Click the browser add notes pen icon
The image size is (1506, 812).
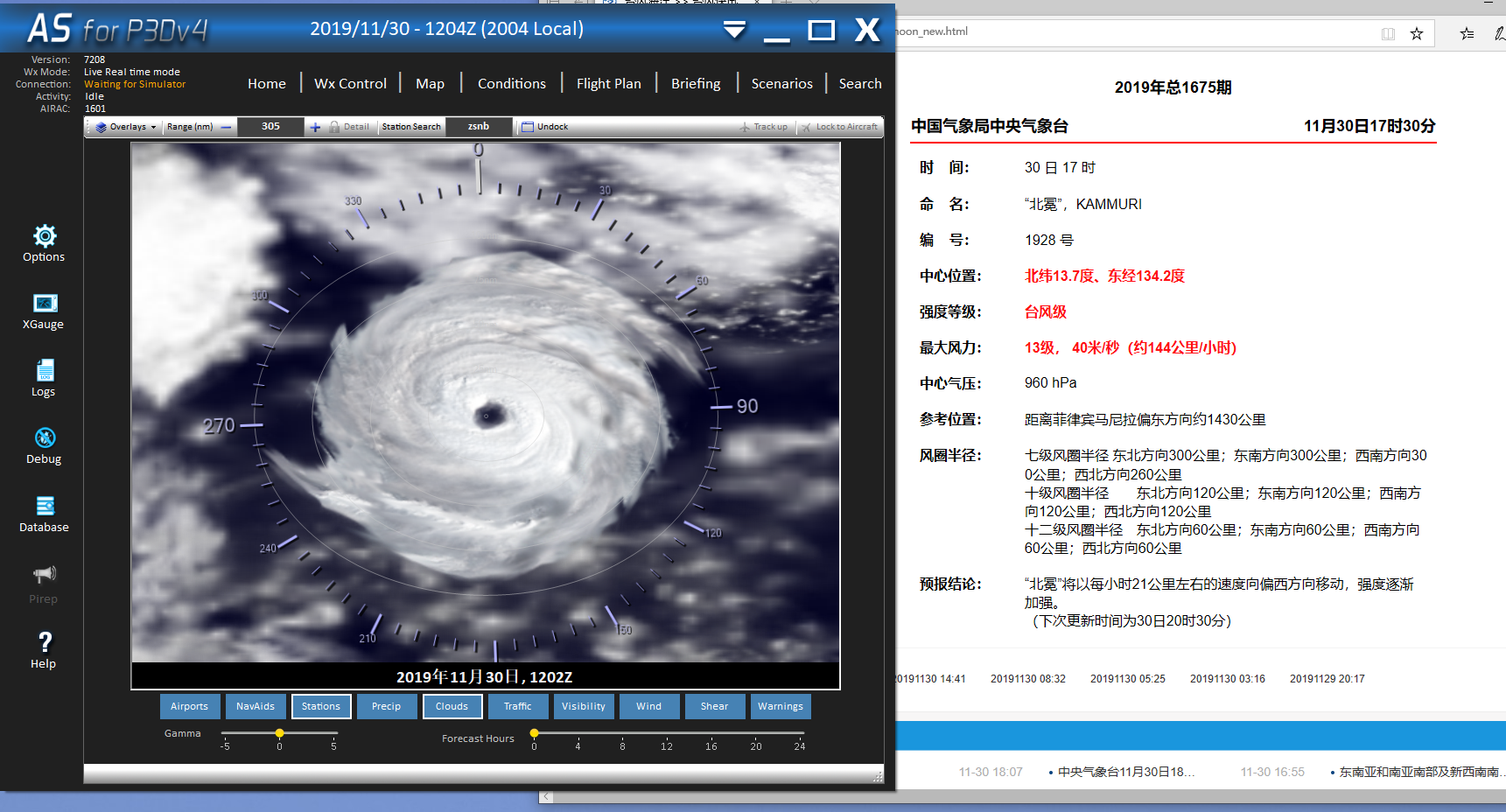pyautogui.click(x=1499, y=34)
